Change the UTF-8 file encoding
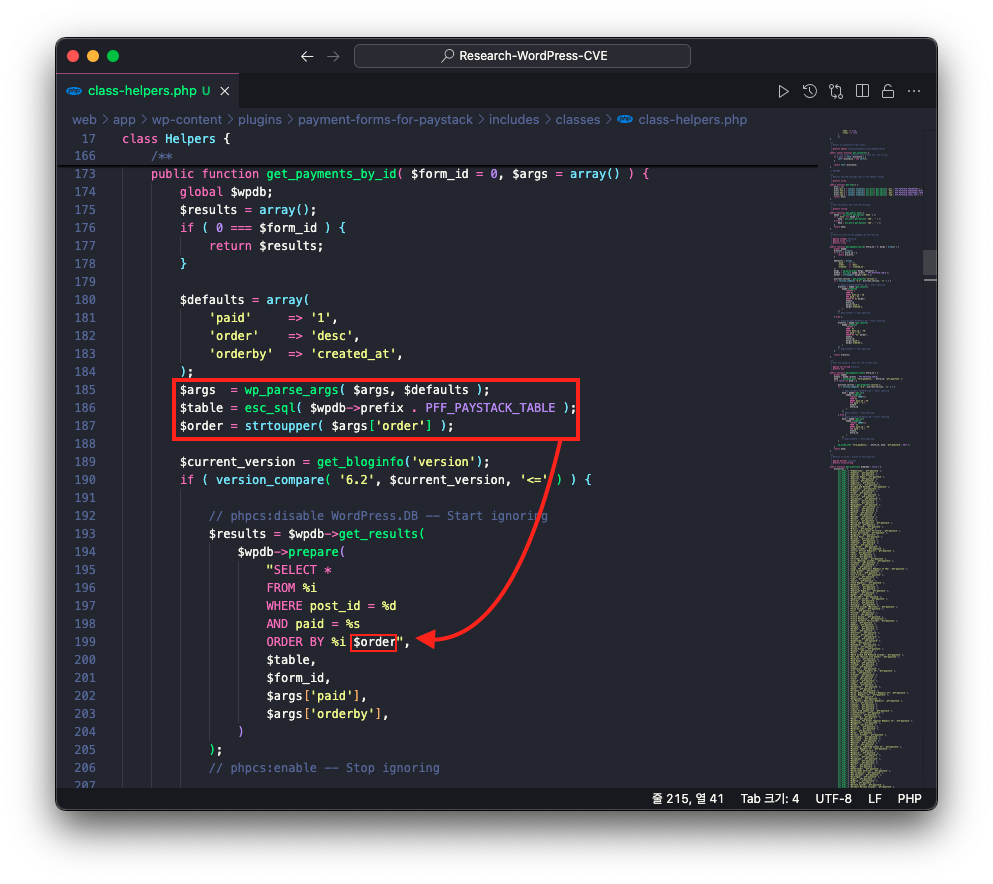Image resolution: width=993 pixels, height=884 pixels. pyautogui.click(x=833, y=799)
